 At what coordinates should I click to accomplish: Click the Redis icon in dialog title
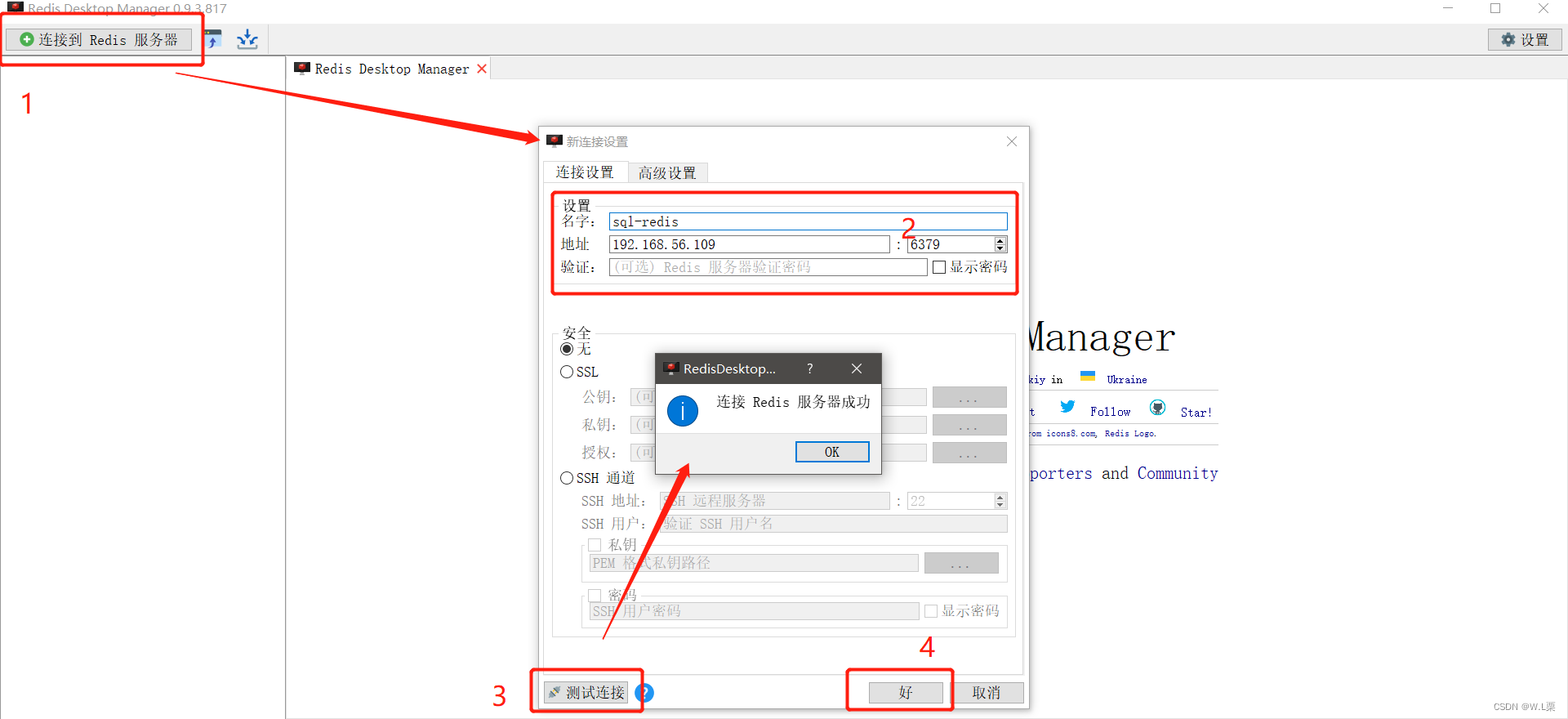coord(555,141)
